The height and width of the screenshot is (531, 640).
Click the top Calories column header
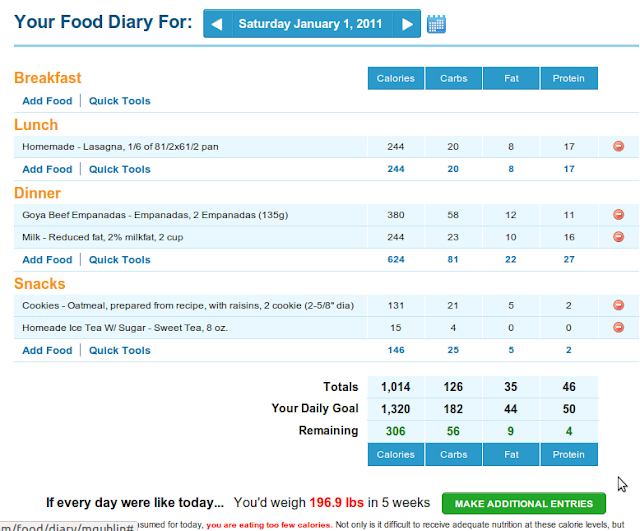[396, 78]
